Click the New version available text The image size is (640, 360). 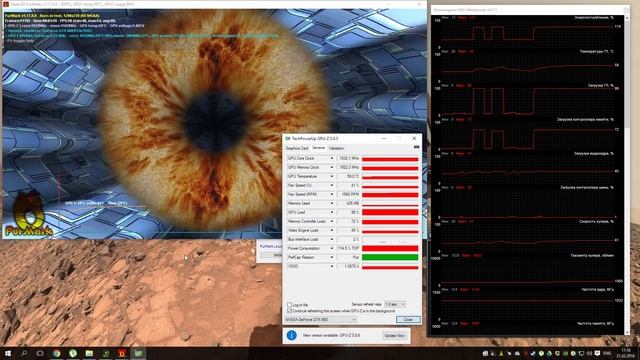(x=331, y=336)
